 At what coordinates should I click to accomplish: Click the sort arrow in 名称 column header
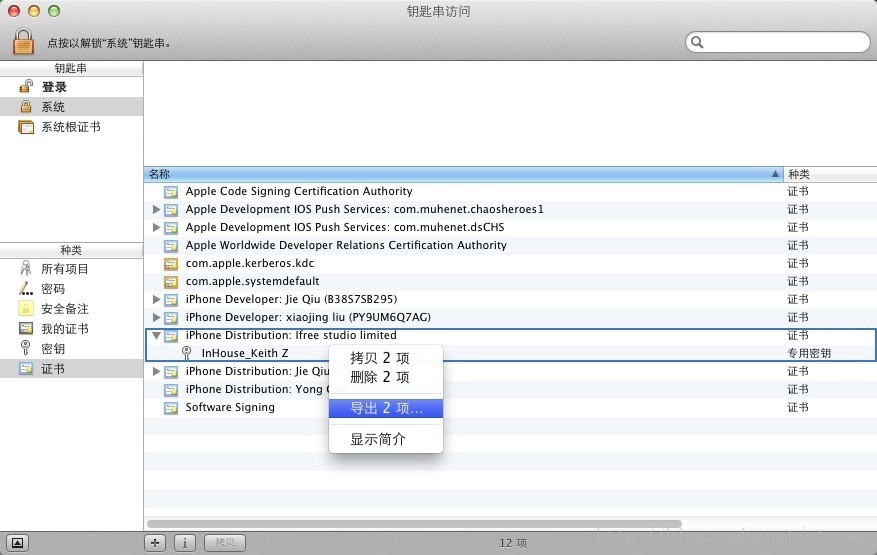click(x=775, y=174)
